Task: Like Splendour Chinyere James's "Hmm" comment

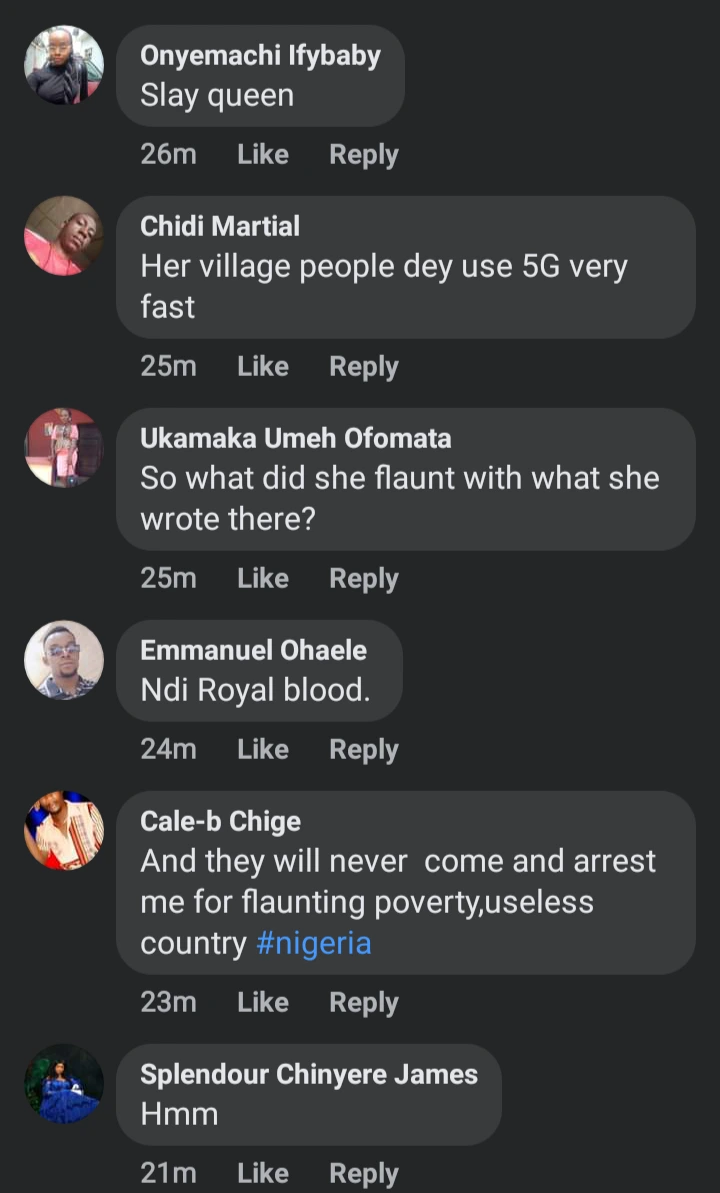Action: click(x=263, y=1174)
